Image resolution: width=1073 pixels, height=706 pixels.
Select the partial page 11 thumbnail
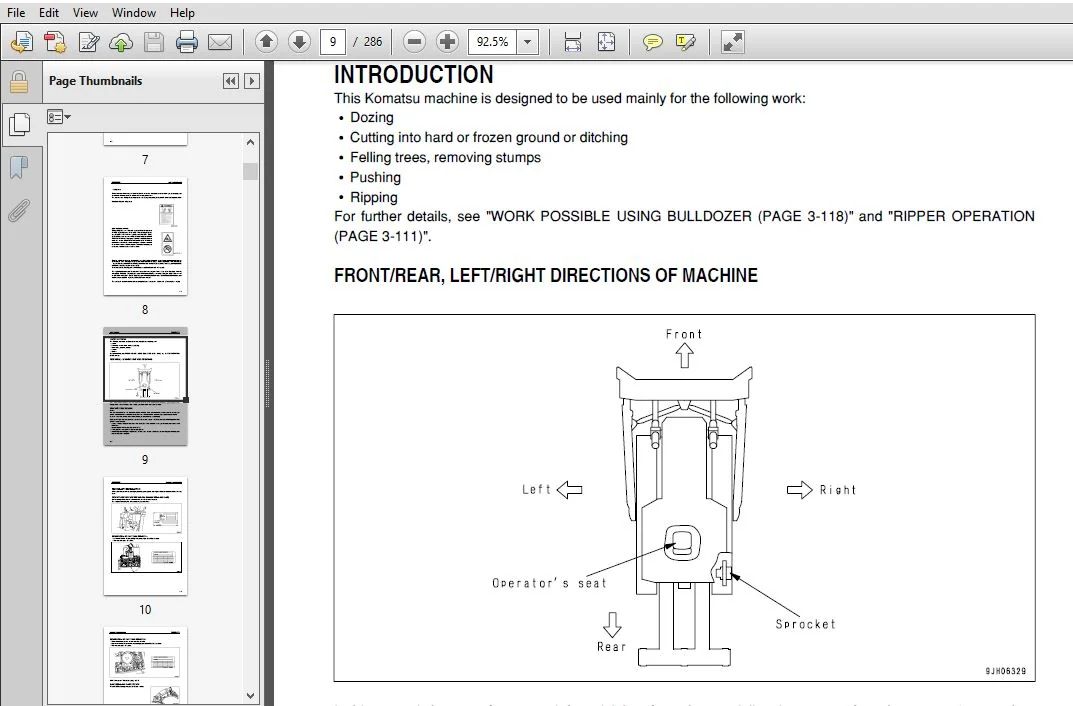click(x=145, y=665)
